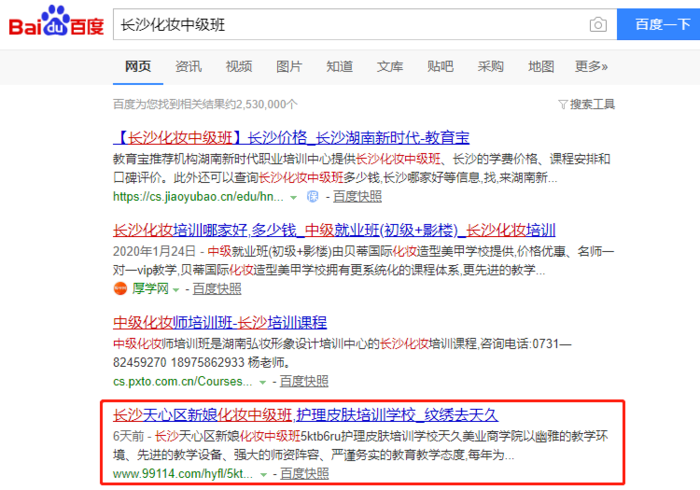Open the 采购 tab
700x490 pixels.
click(x=491, y=66)
